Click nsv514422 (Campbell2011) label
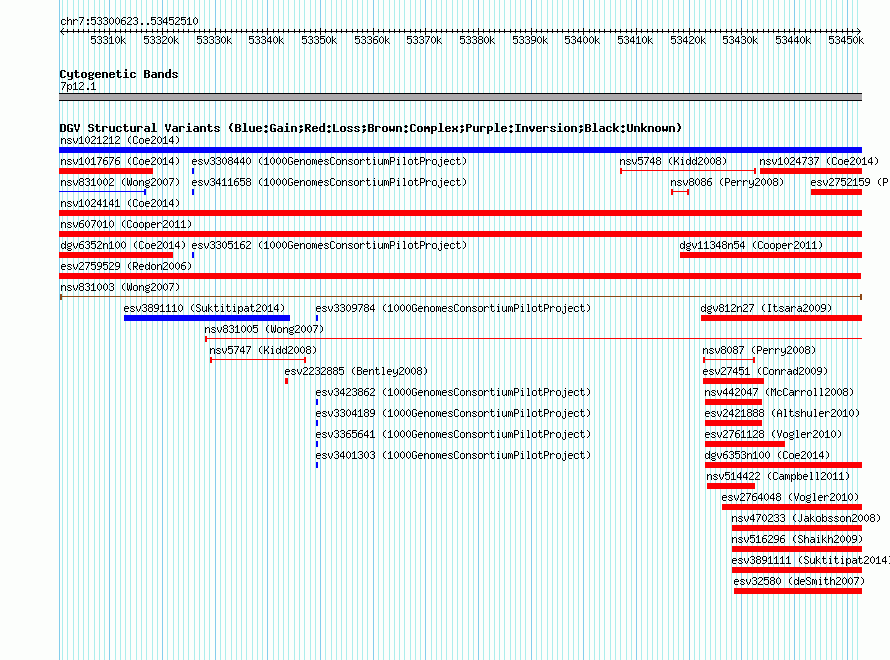 (778, 476)
